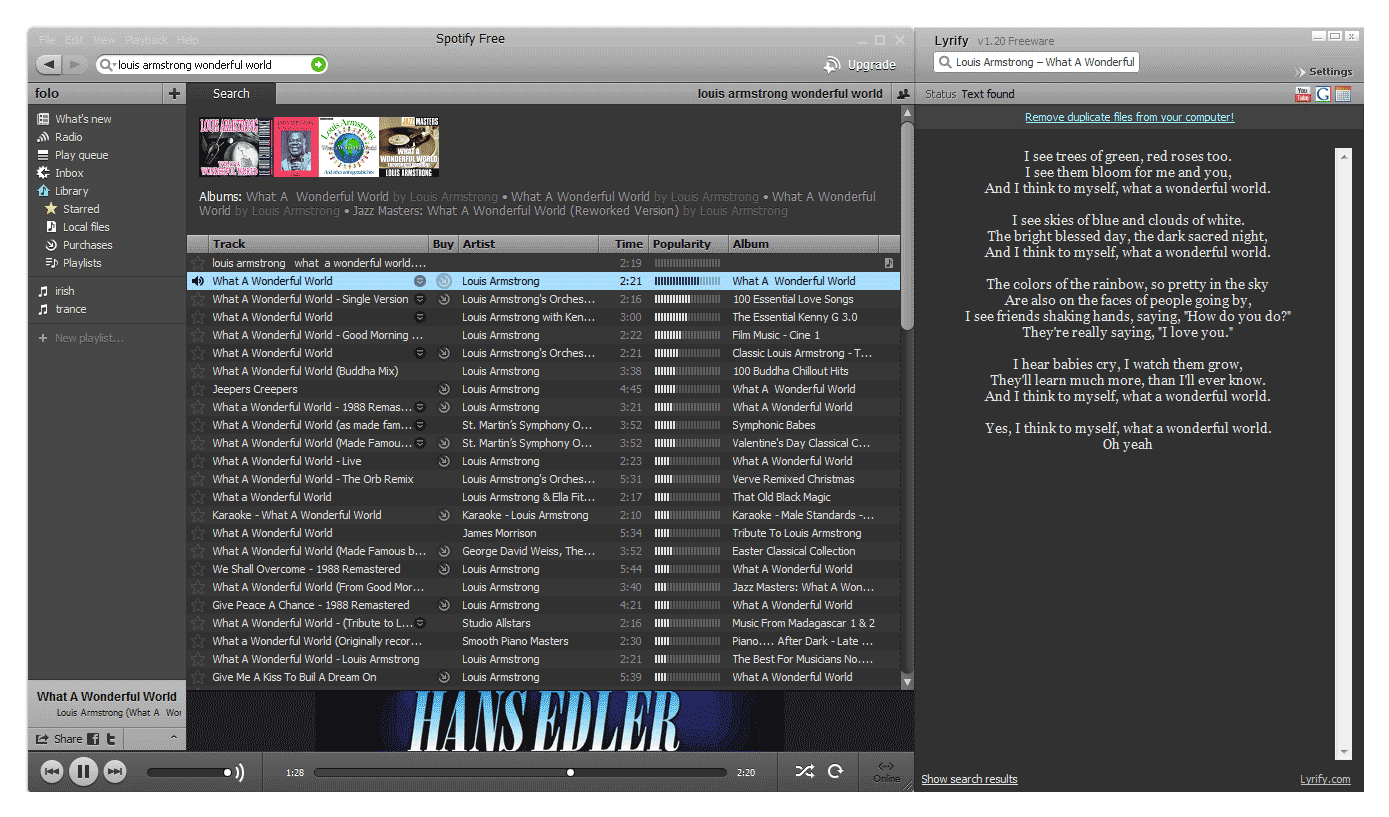Star The Orb Remix track
1389x817 pixels.
point(198,479)
